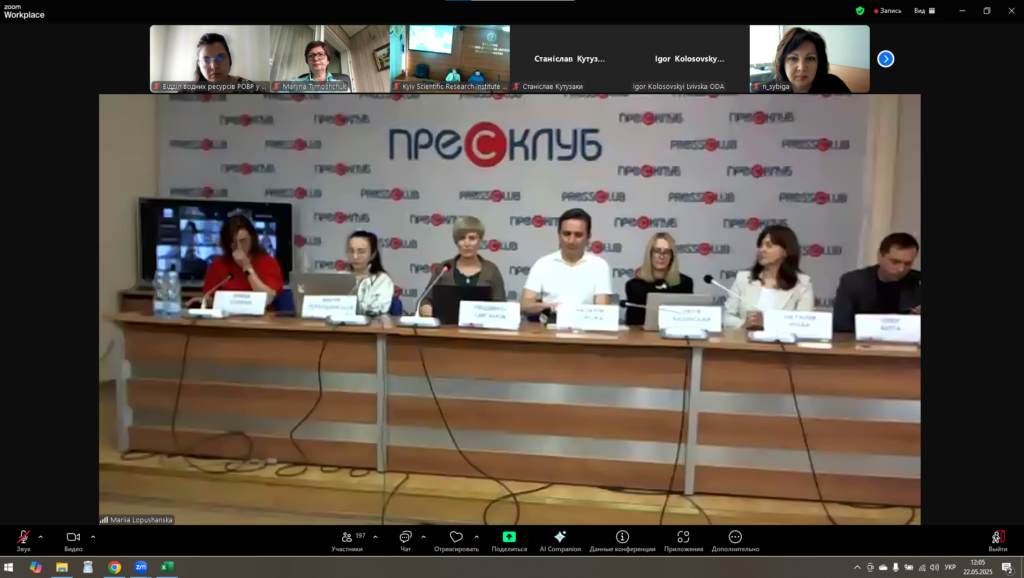Screen dimensions: 1024x578
Task: Expand the arrow next to Участники
Action: coord(375,537)
